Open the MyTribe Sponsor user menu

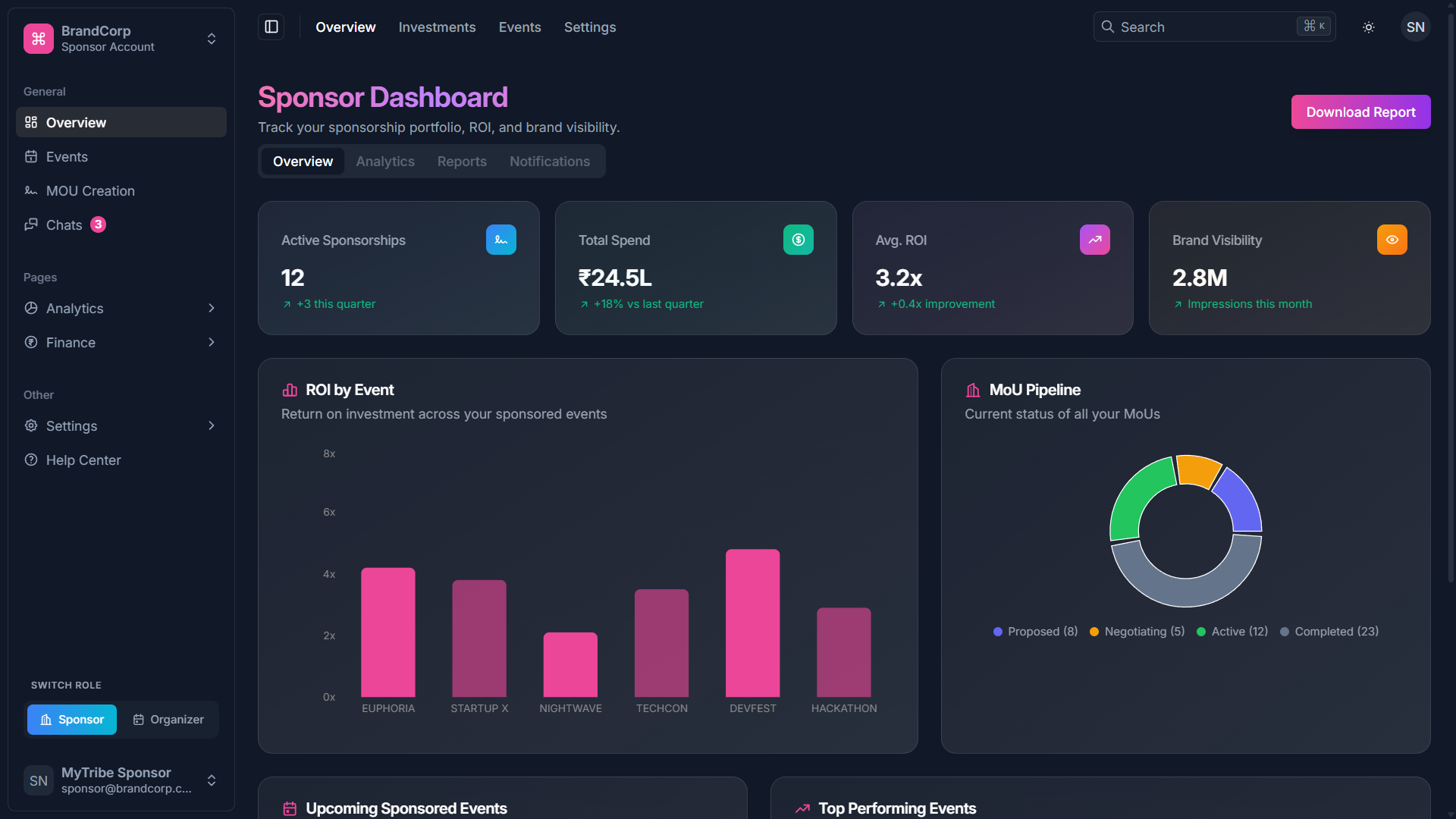point(121,780)
